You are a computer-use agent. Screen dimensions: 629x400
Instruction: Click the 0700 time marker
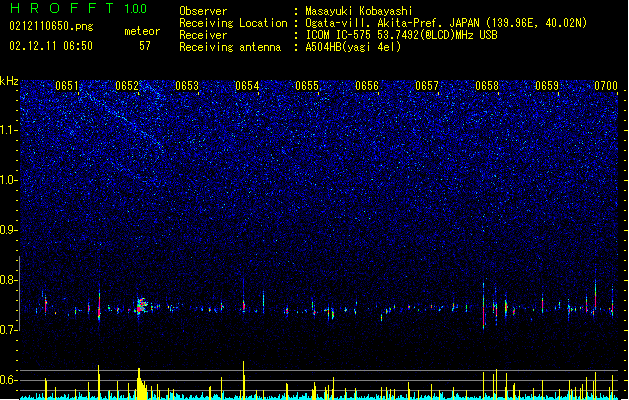tap(606, 86)
